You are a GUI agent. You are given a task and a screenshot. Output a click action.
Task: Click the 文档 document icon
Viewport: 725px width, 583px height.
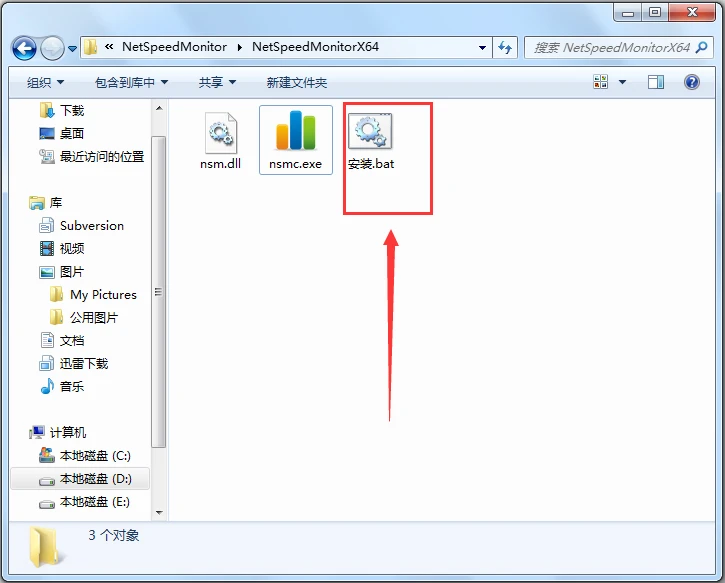[47, 340]
